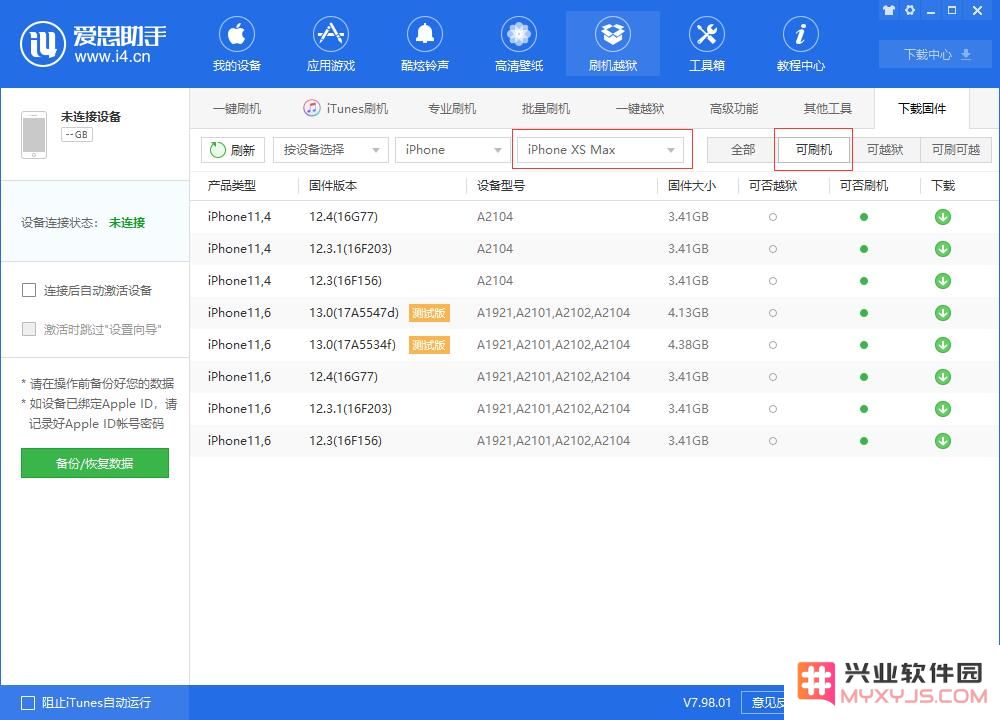Sort by 固件大小 column header

[692, 186]
